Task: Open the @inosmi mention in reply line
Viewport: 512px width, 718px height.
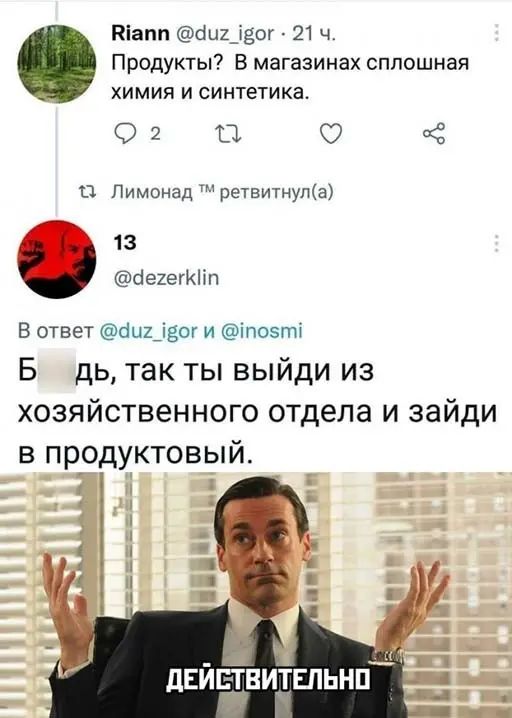Action: point(262,330)
